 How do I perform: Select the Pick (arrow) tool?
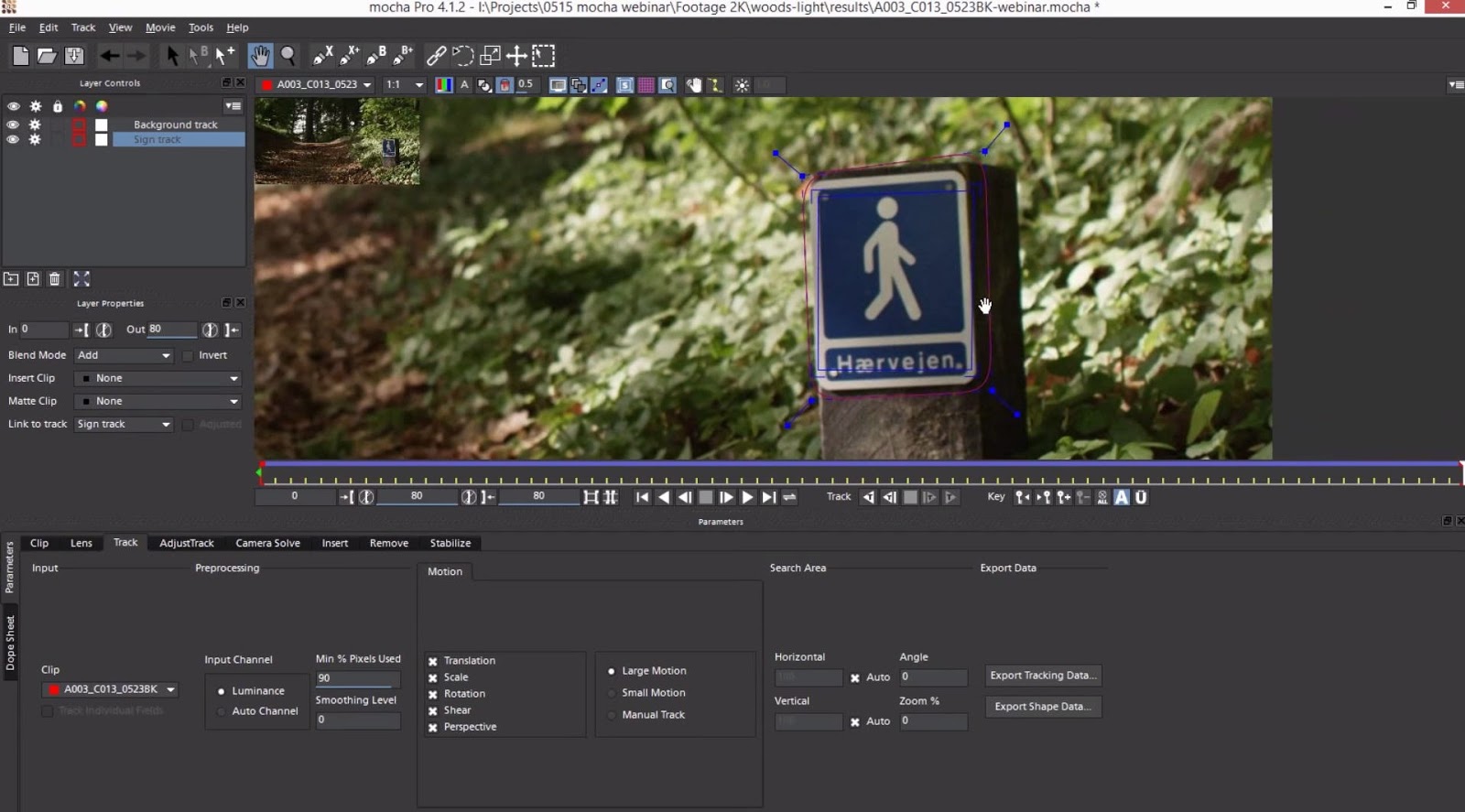click(x=172, y=56)
